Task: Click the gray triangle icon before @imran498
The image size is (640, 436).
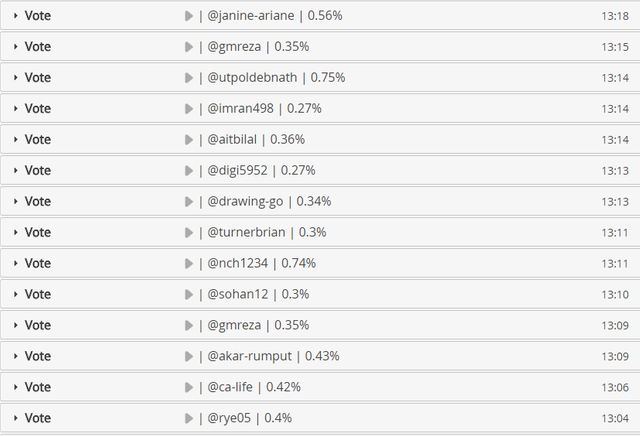Action: pyautogui.click(x=188, y=109)
